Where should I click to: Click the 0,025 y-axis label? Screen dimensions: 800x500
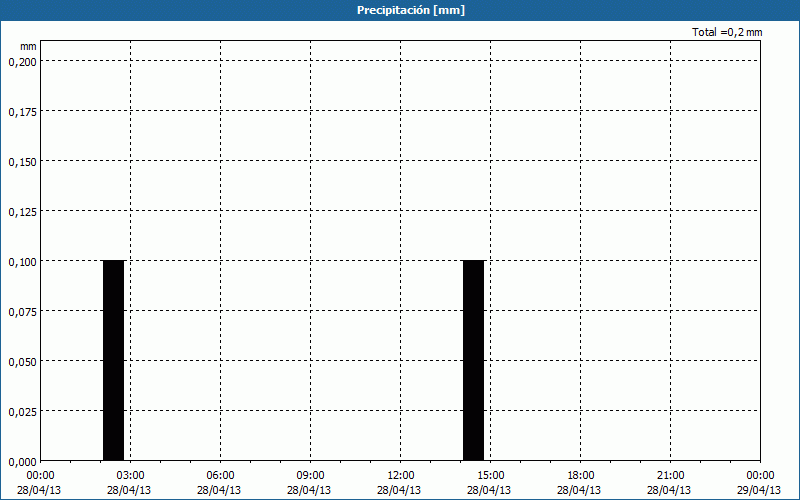pyautogui.click(x=22, y=412)
